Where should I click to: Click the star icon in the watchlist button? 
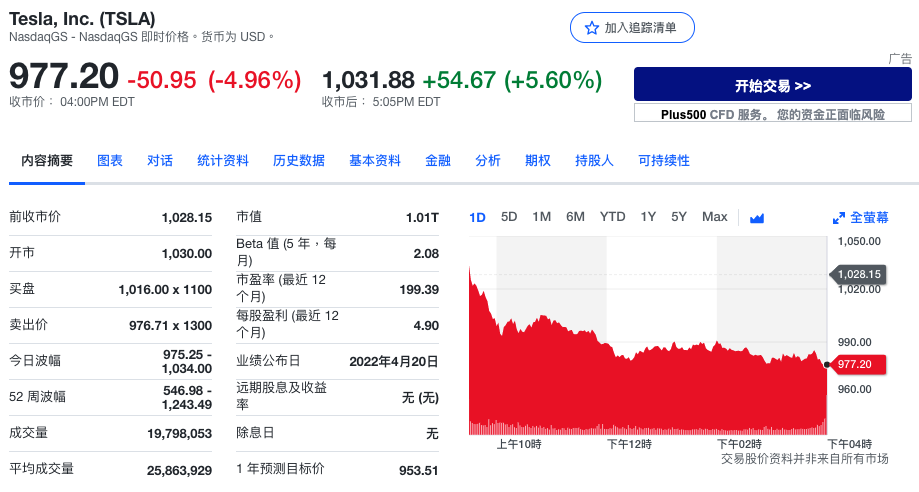point(592,28)
